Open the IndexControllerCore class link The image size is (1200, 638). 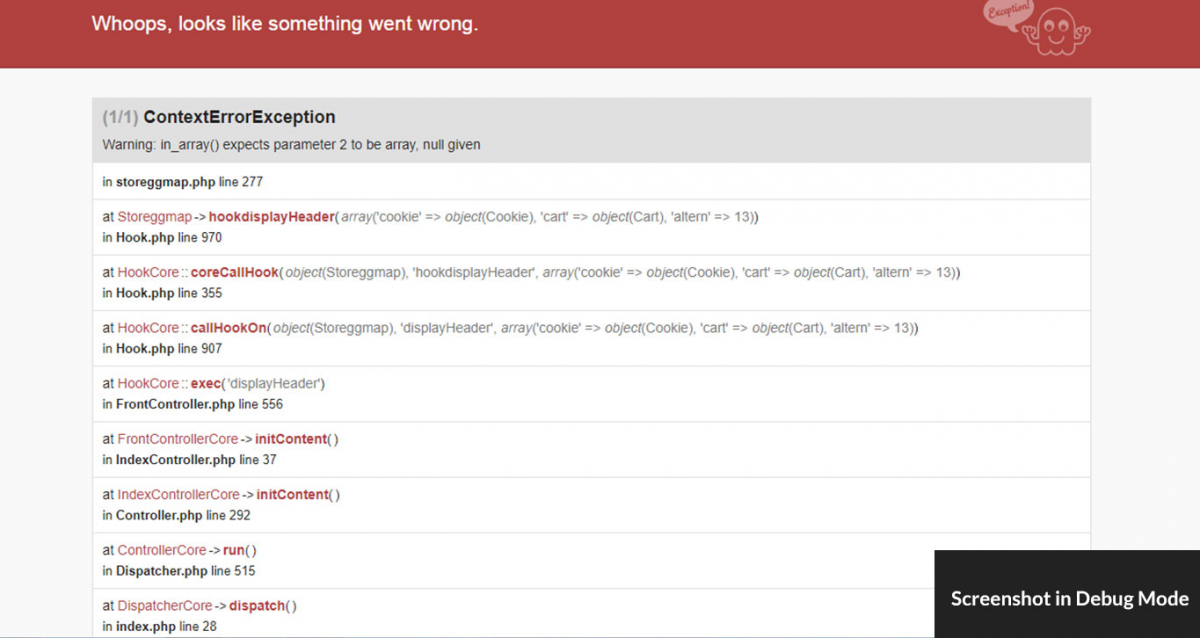click(x=178, y=494)
